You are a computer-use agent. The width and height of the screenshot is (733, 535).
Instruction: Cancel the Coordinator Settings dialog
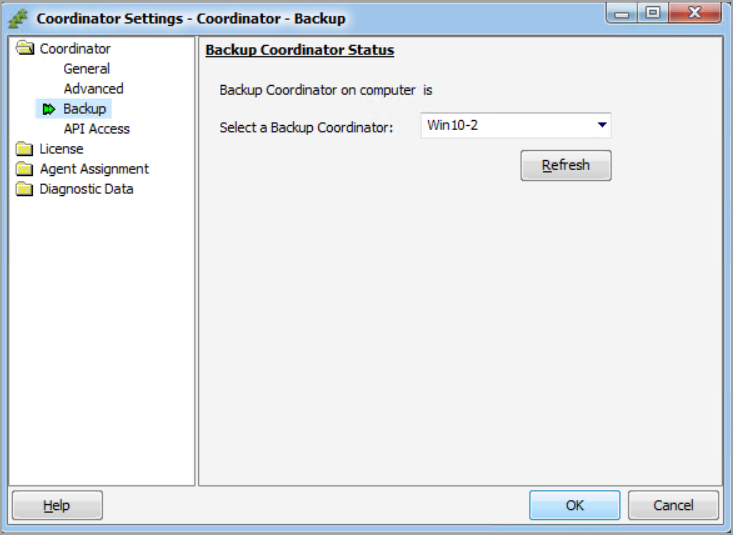click(x=674, y=505)
